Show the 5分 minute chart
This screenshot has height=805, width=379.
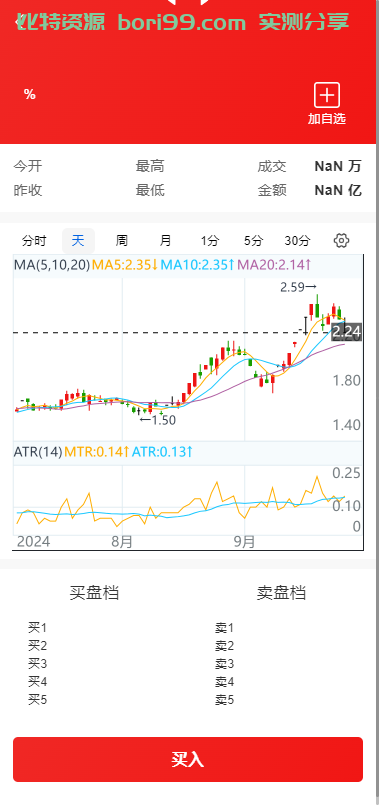coord(253,241)
